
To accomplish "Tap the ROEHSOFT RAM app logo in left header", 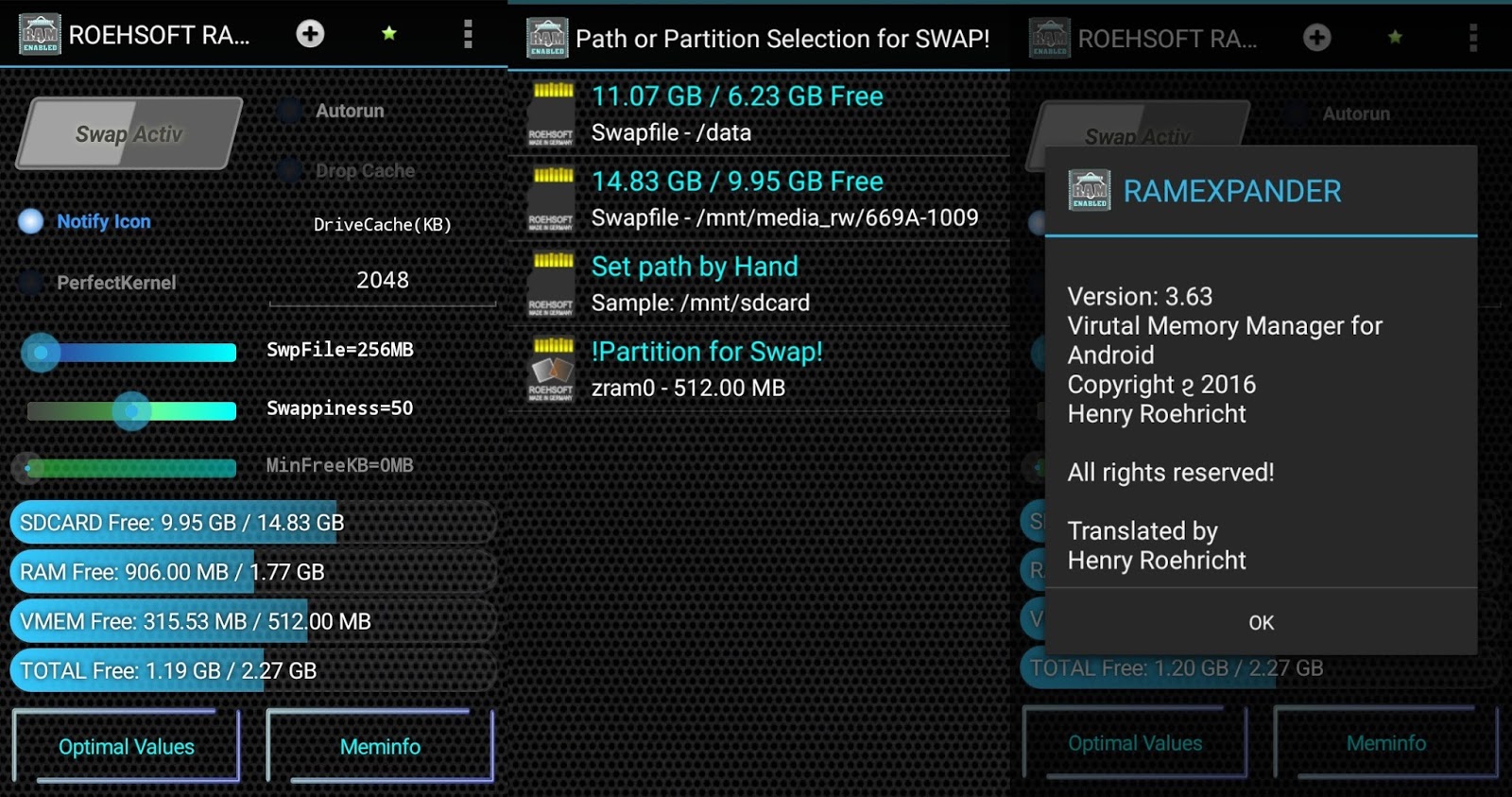I will point(40,34).
